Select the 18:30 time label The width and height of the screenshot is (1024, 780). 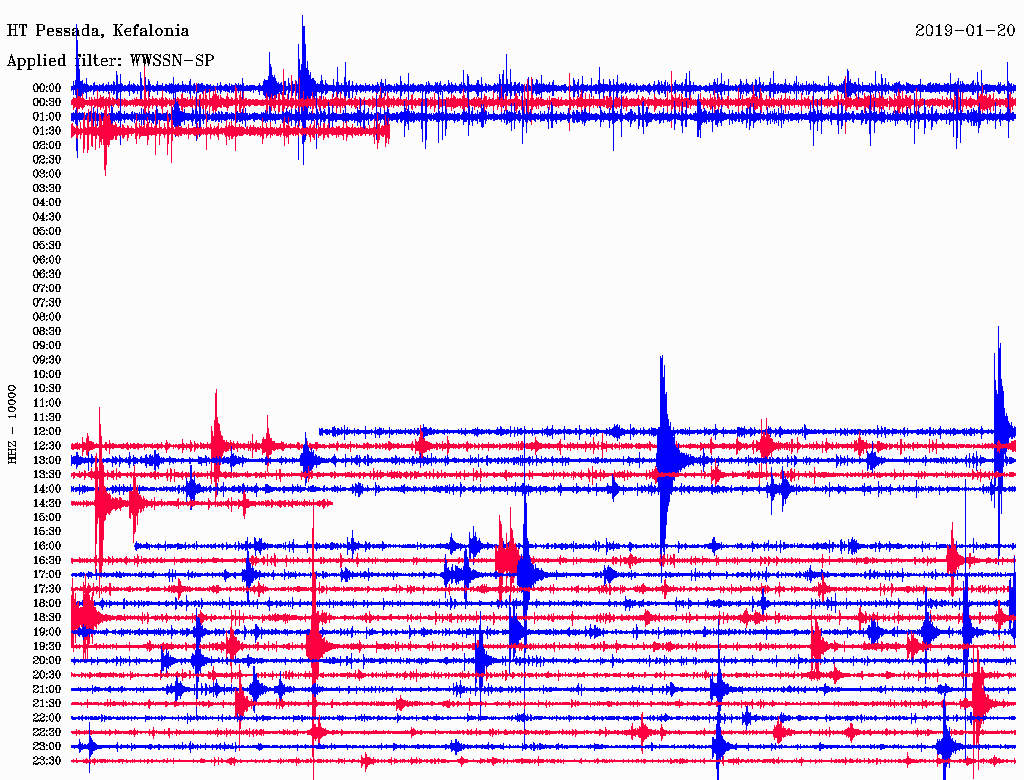point(47,617)
